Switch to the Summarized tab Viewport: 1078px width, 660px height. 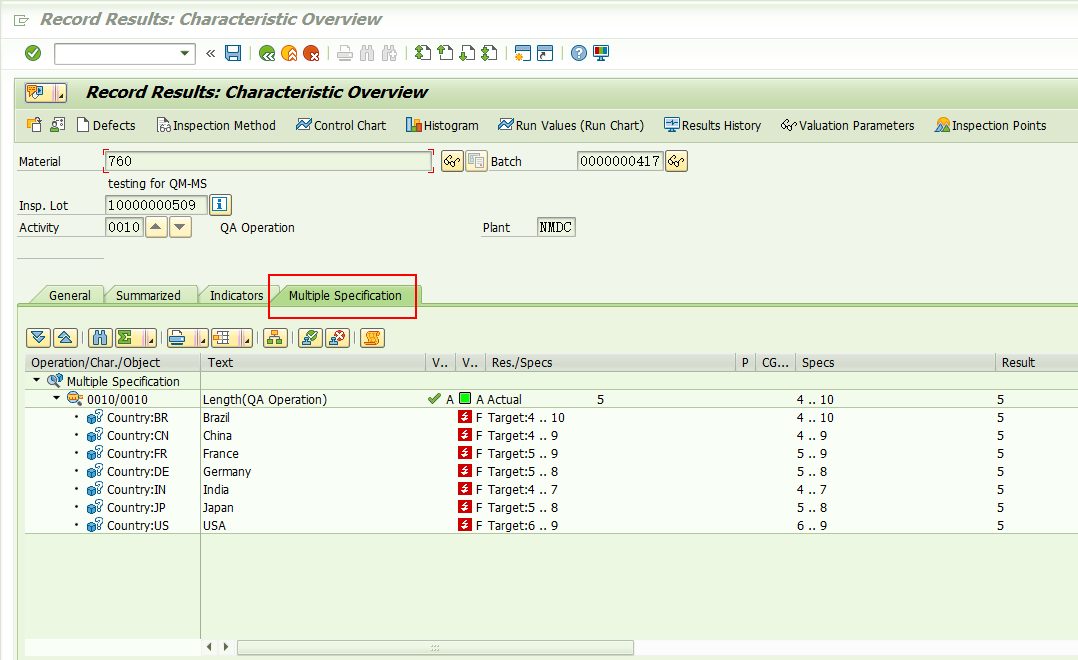150,294
